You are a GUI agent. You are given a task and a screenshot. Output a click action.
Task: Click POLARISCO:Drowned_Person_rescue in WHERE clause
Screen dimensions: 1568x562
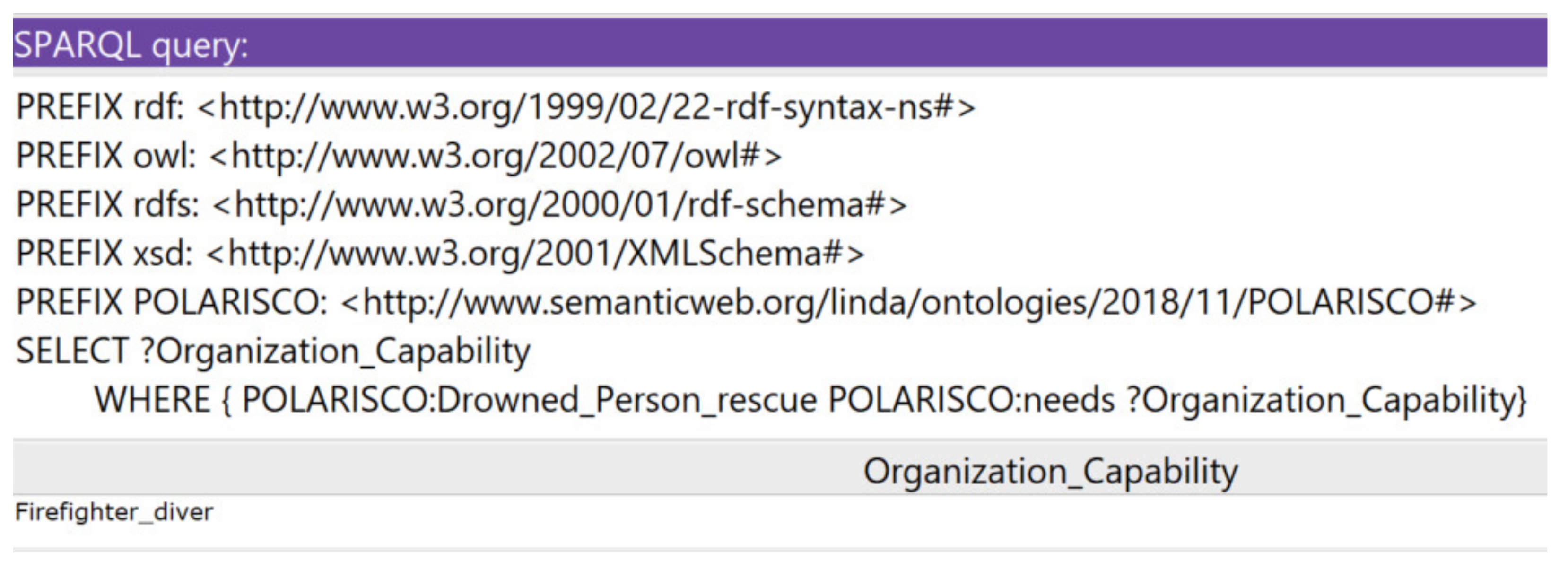530,400
